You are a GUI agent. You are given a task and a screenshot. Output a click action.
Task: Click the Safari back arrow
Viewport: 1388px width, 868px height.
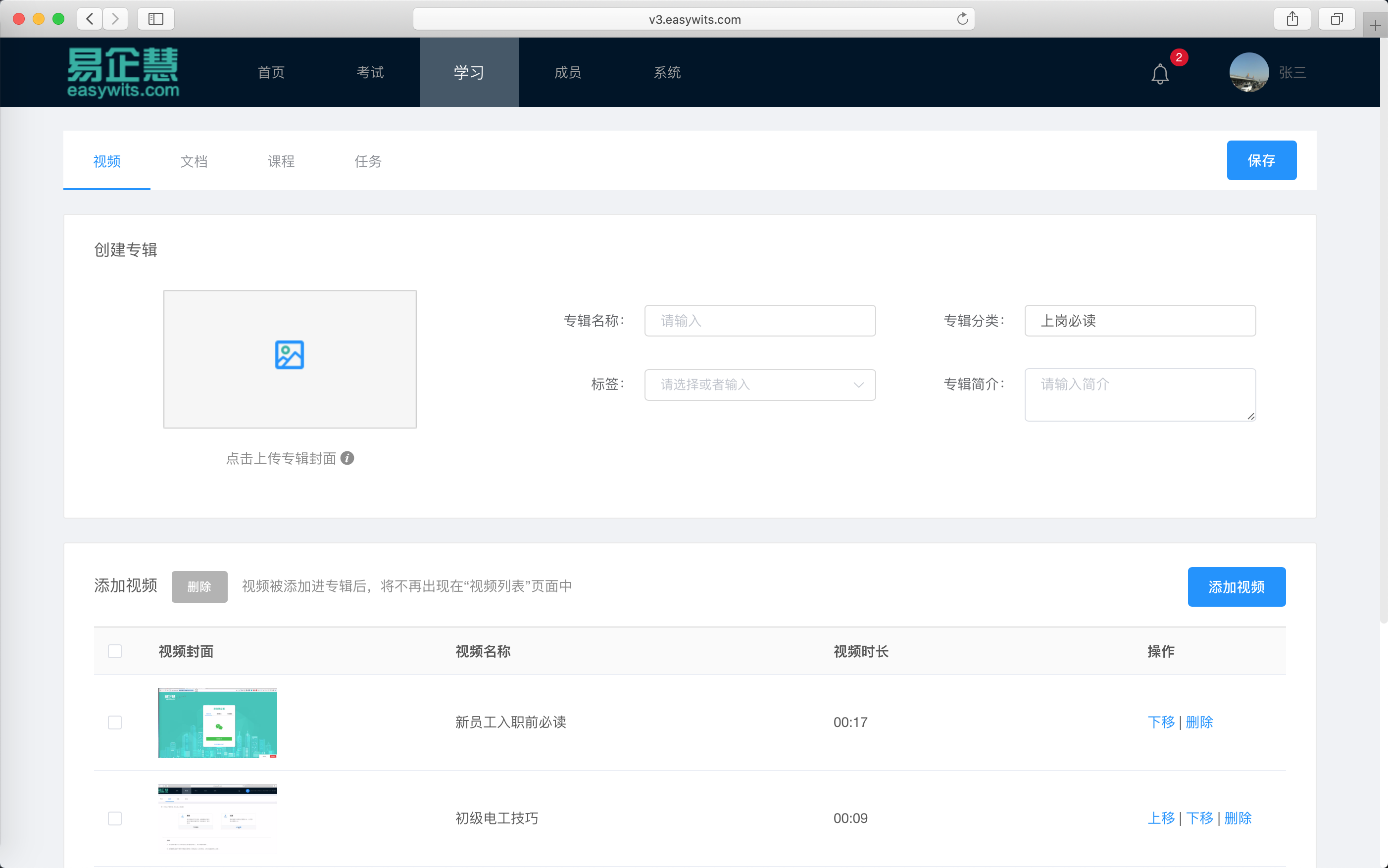[x=90, y=19]
